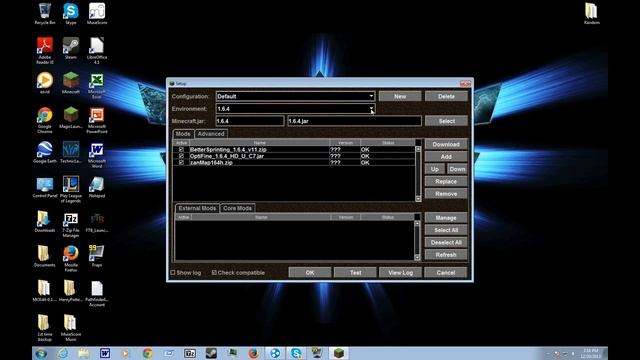Click the Test button
Viewport: 640px width, 360px height.
pos(355,273)
